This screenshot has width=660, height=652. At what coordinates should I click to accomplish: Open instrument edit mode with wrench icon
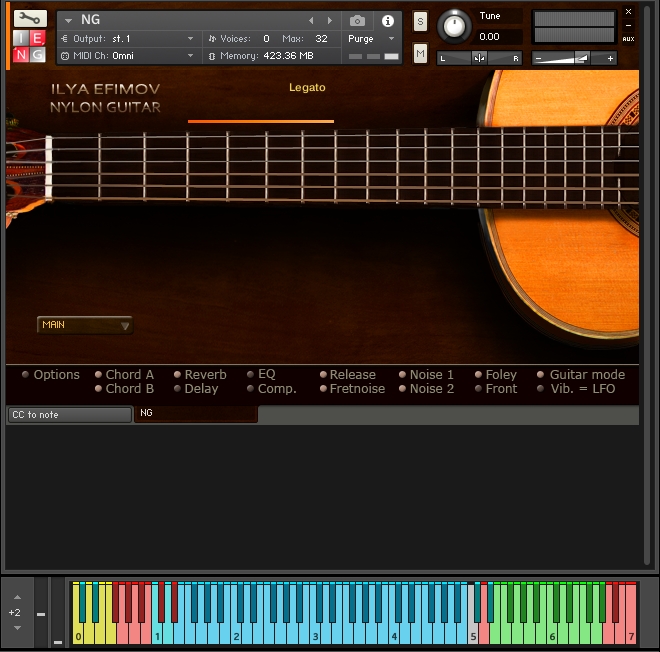(30, 19)
